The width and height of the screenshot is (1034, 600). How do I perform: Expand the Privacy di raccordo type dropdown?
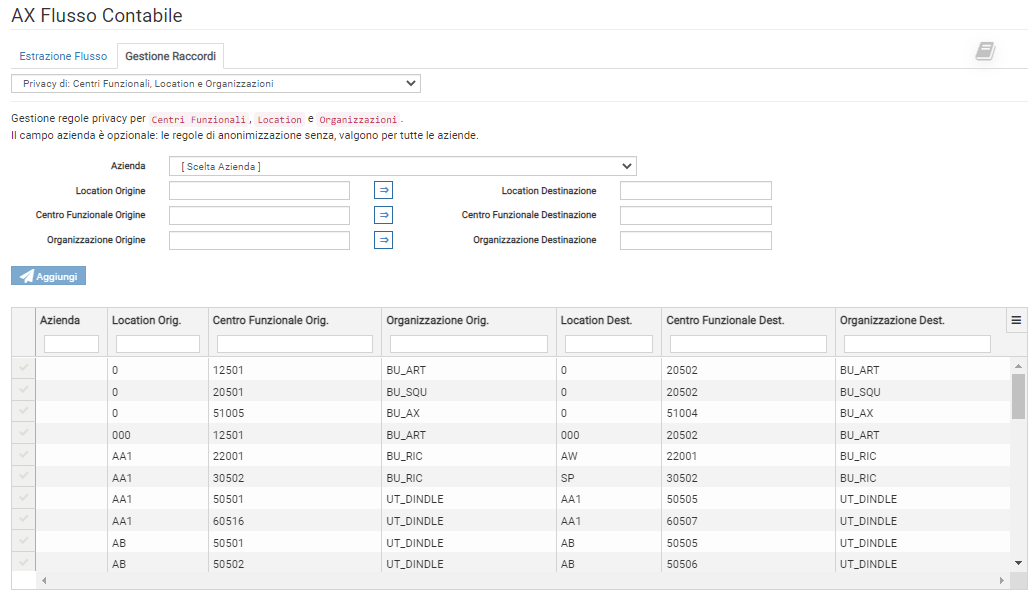click(x=216, y=84)
